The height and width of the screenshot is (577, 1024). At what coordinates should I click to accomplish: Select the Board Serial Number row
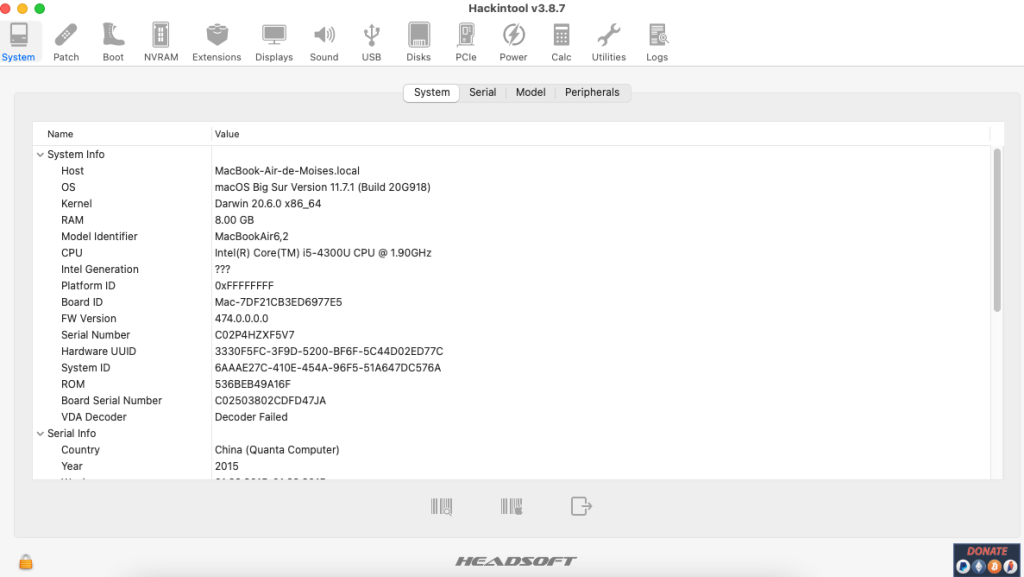[511, 401]
